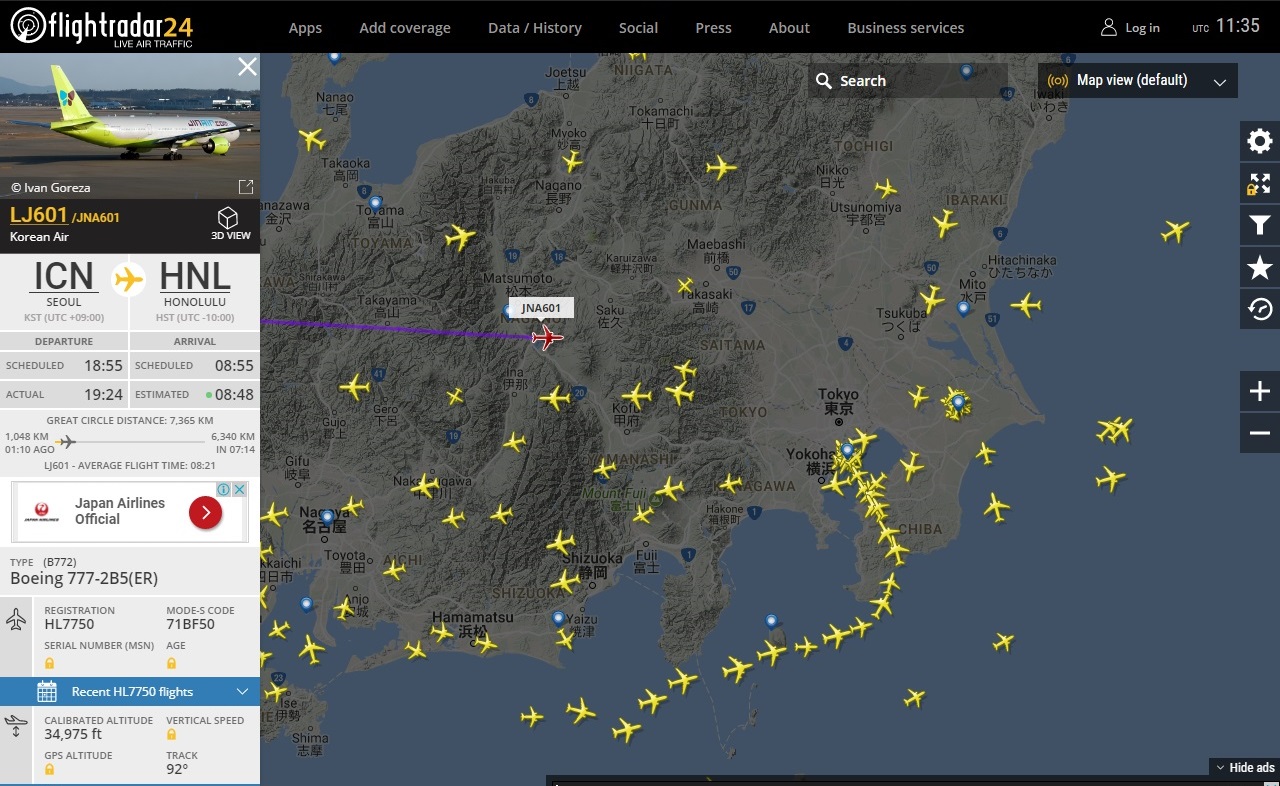The image size is (1280, 786).
Task: Open the Press menu
Action: (x=713, y=28)
